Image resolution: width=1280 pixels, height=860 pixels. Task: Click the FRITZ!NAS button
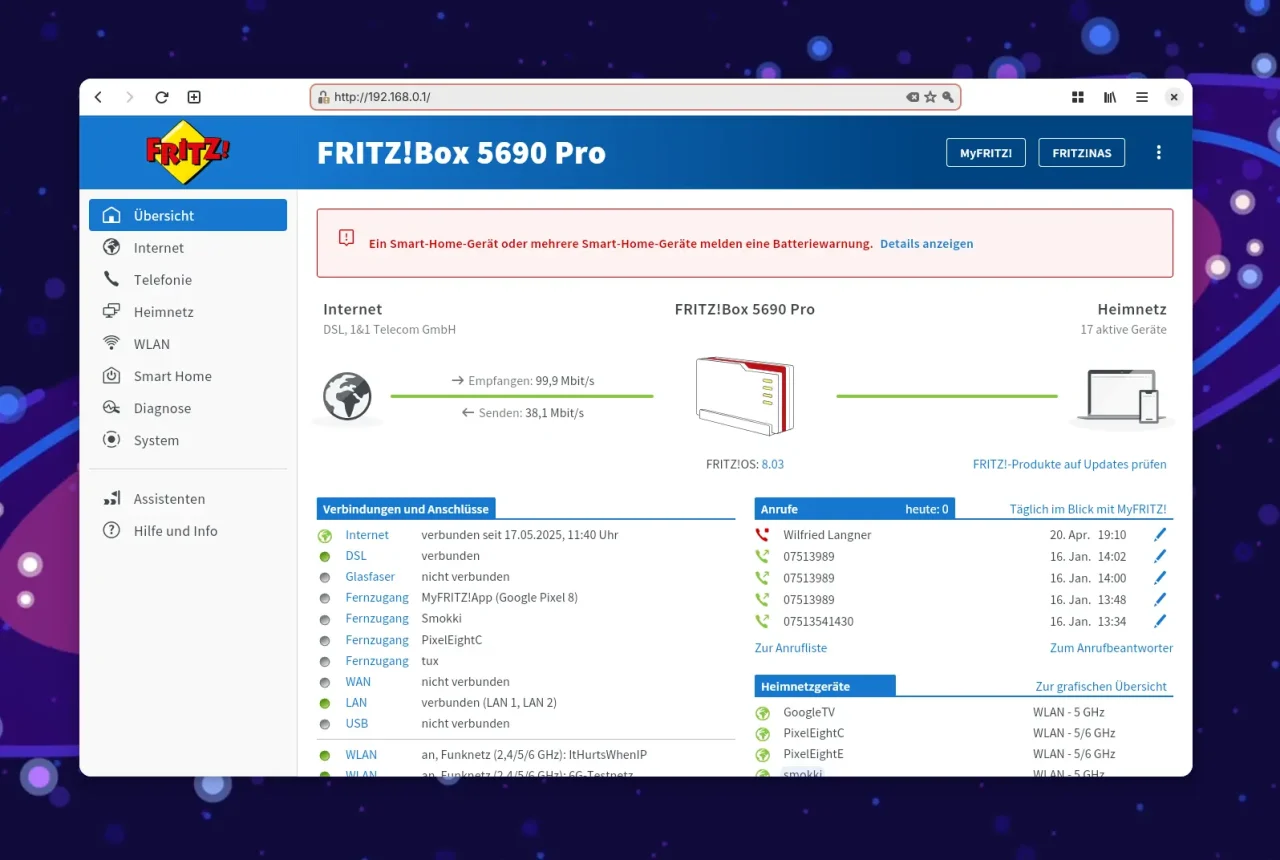tap(1081, 153)
